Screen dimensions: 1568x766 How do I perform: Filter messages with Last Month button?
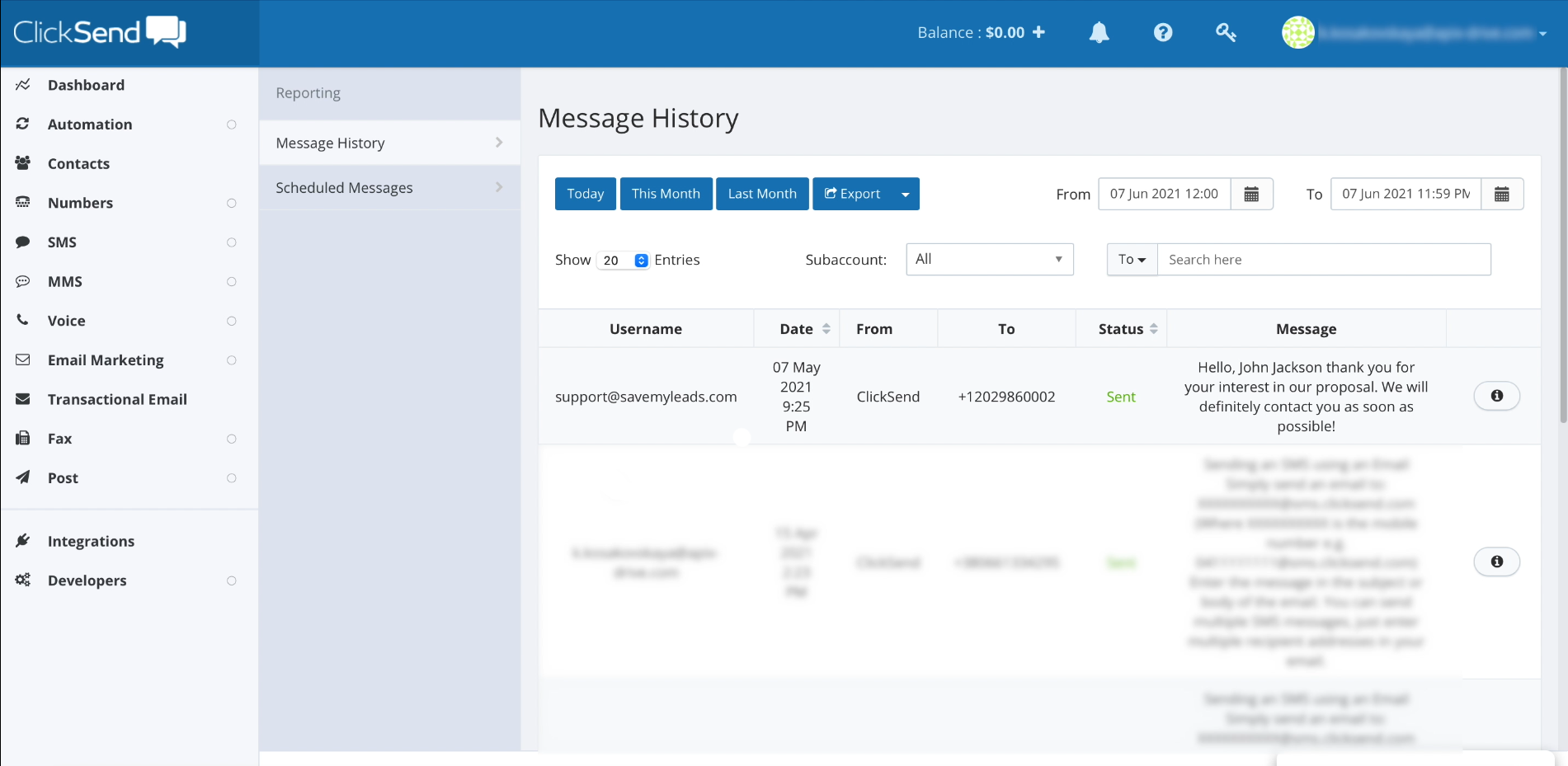(x=762, y=194)
